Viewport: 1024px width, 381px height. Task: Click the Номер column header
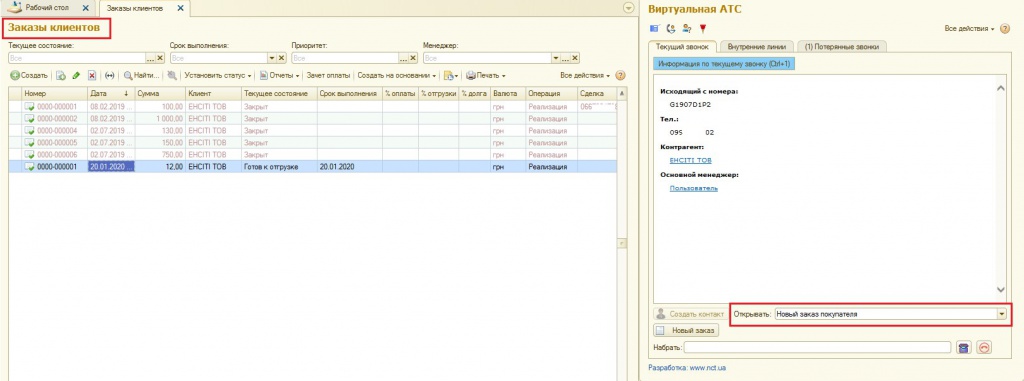[54, 93]
